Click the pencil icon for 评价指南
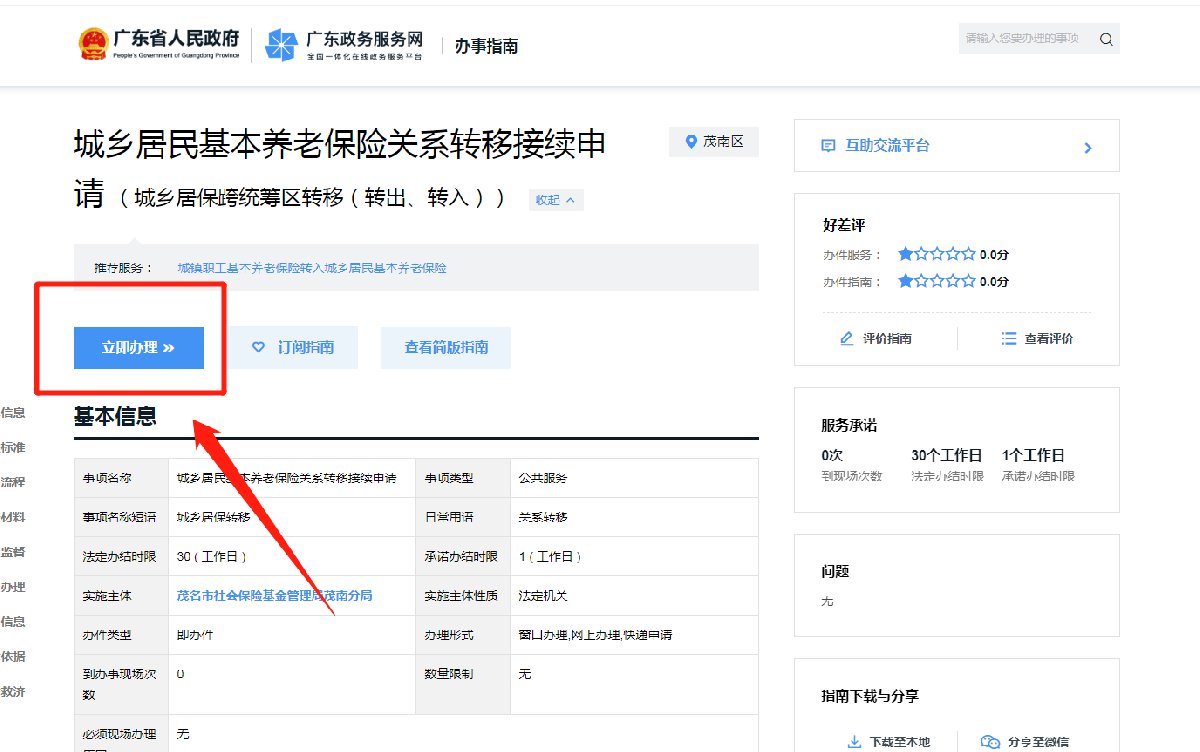The width and height of the screenshot is (1200, 752). point(847,339)
